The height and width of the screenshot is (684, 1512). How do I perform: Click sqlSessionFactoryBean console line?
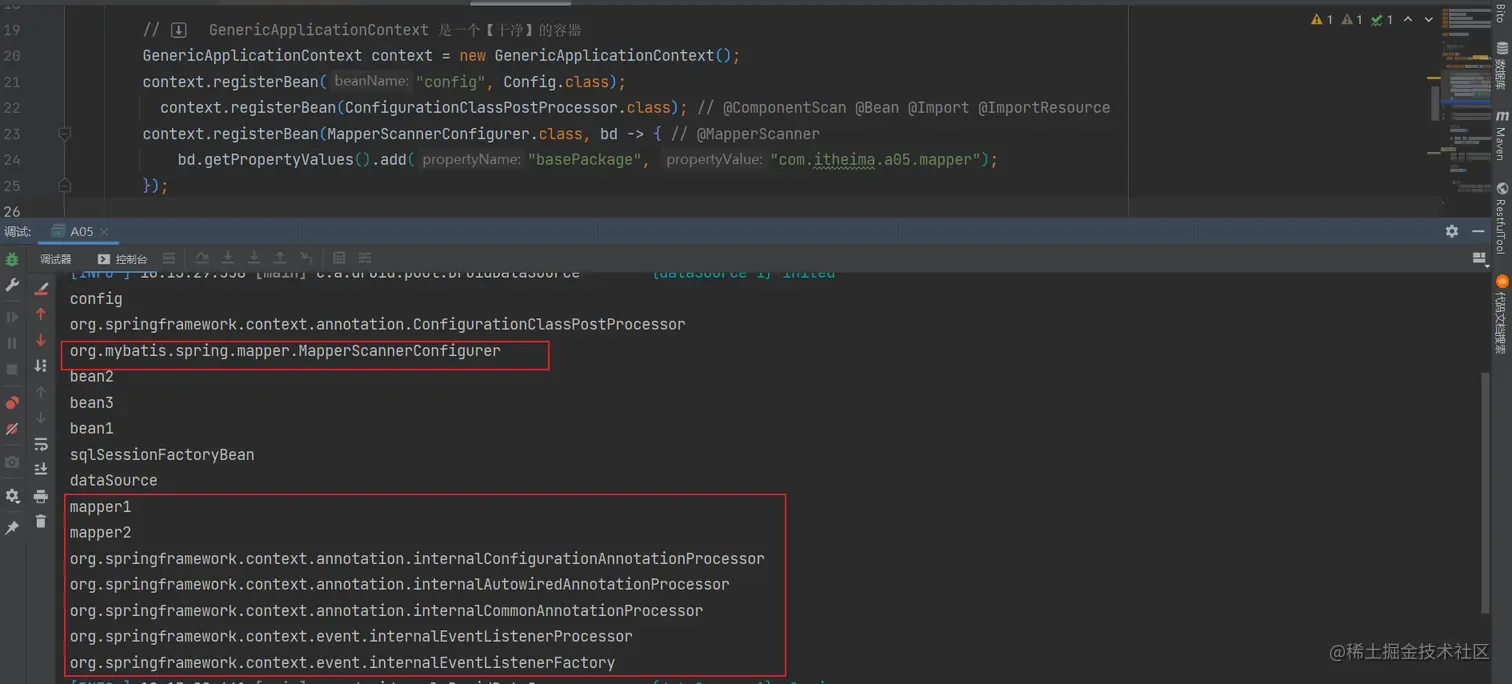(x=162, y=455)
